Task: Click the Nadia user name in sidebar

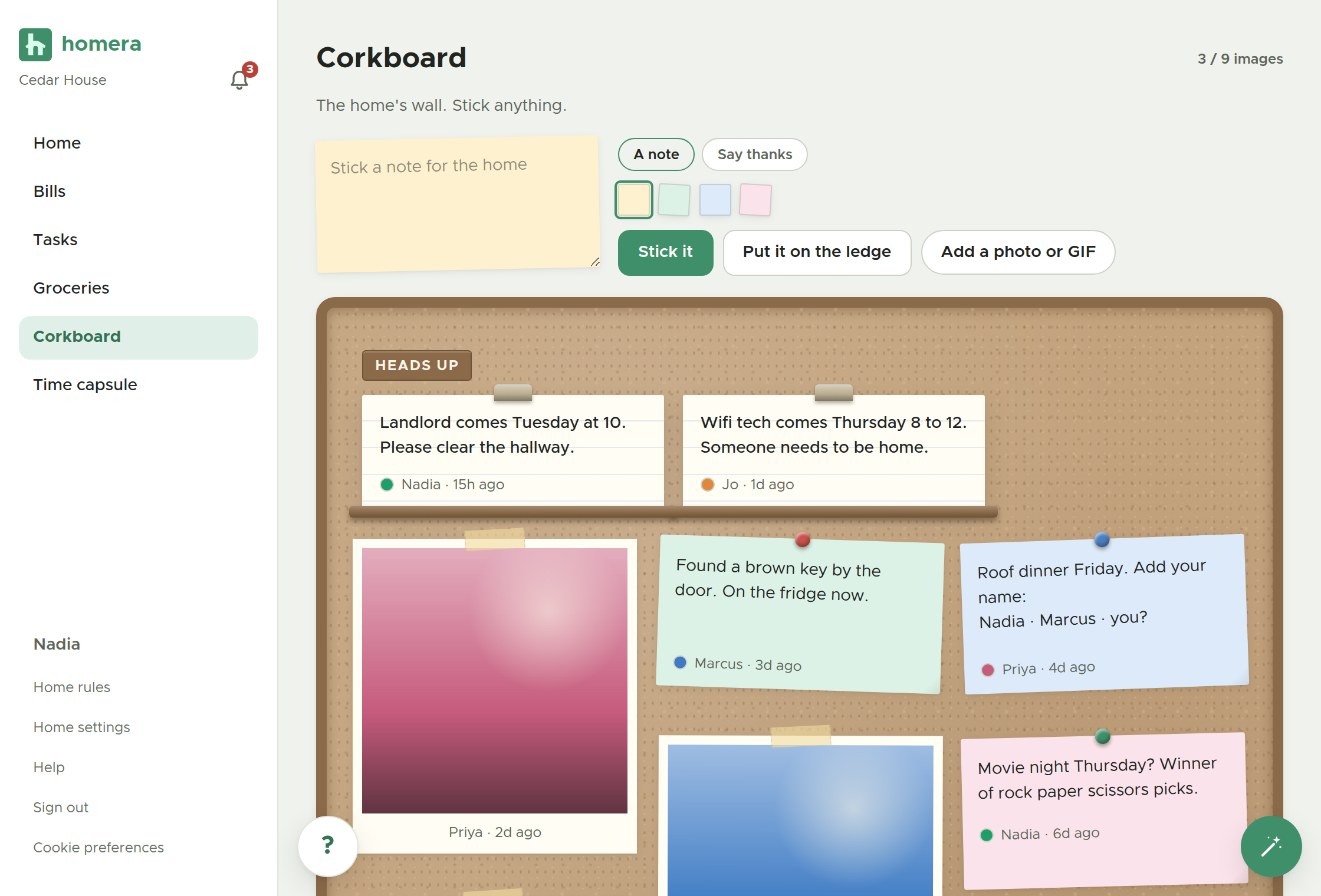Action: (x=57, y=644)
